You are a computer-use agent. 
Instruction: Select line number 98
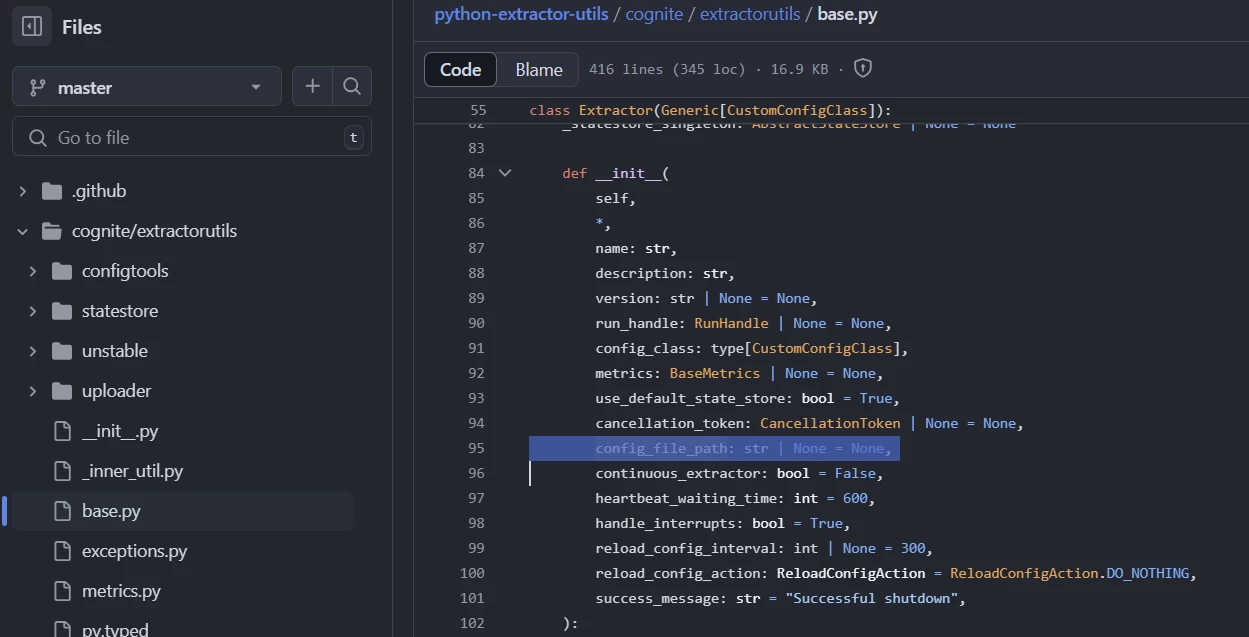[476, 523]
